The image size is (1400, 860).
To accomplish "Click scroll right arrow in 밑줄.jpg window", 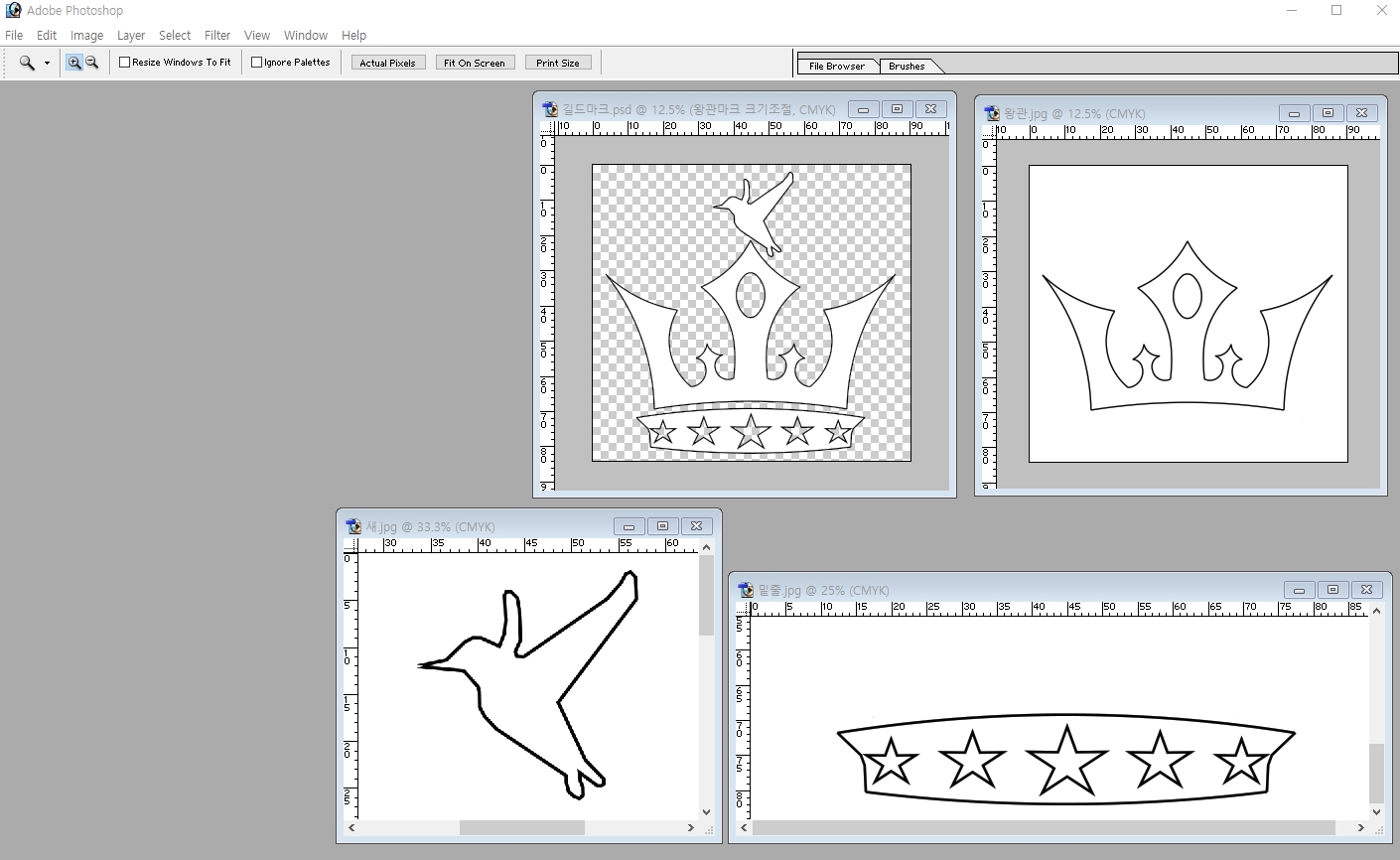I will point(1361,827).
